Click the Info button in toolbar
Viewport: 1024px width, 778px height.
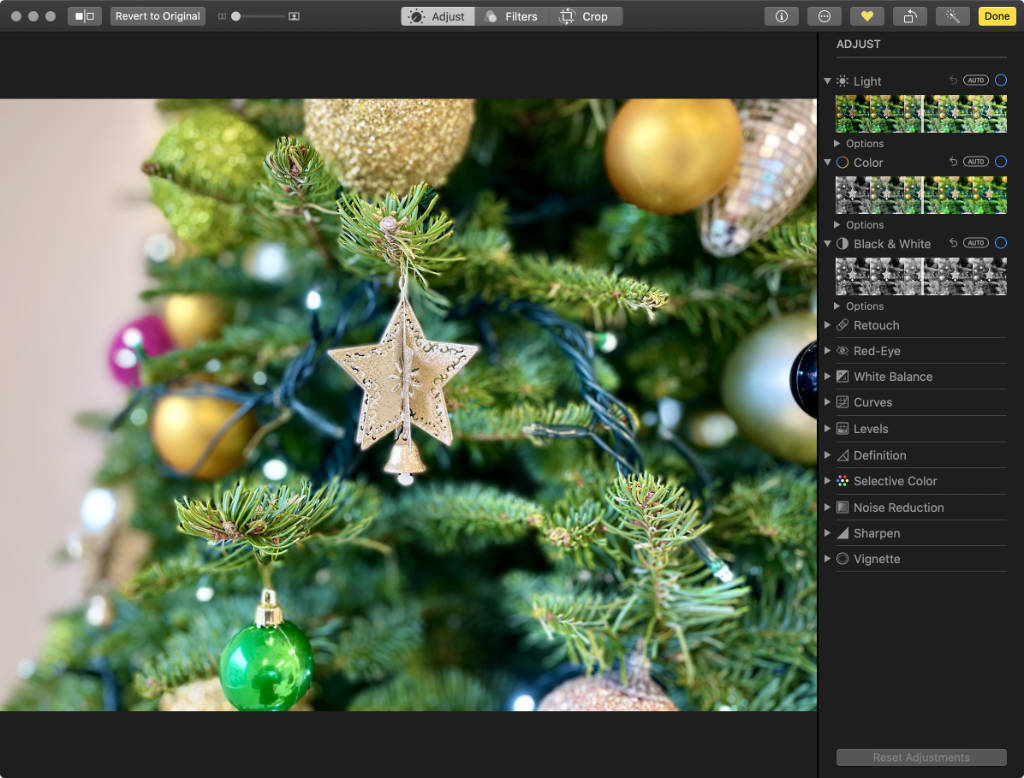click(781, 16)
